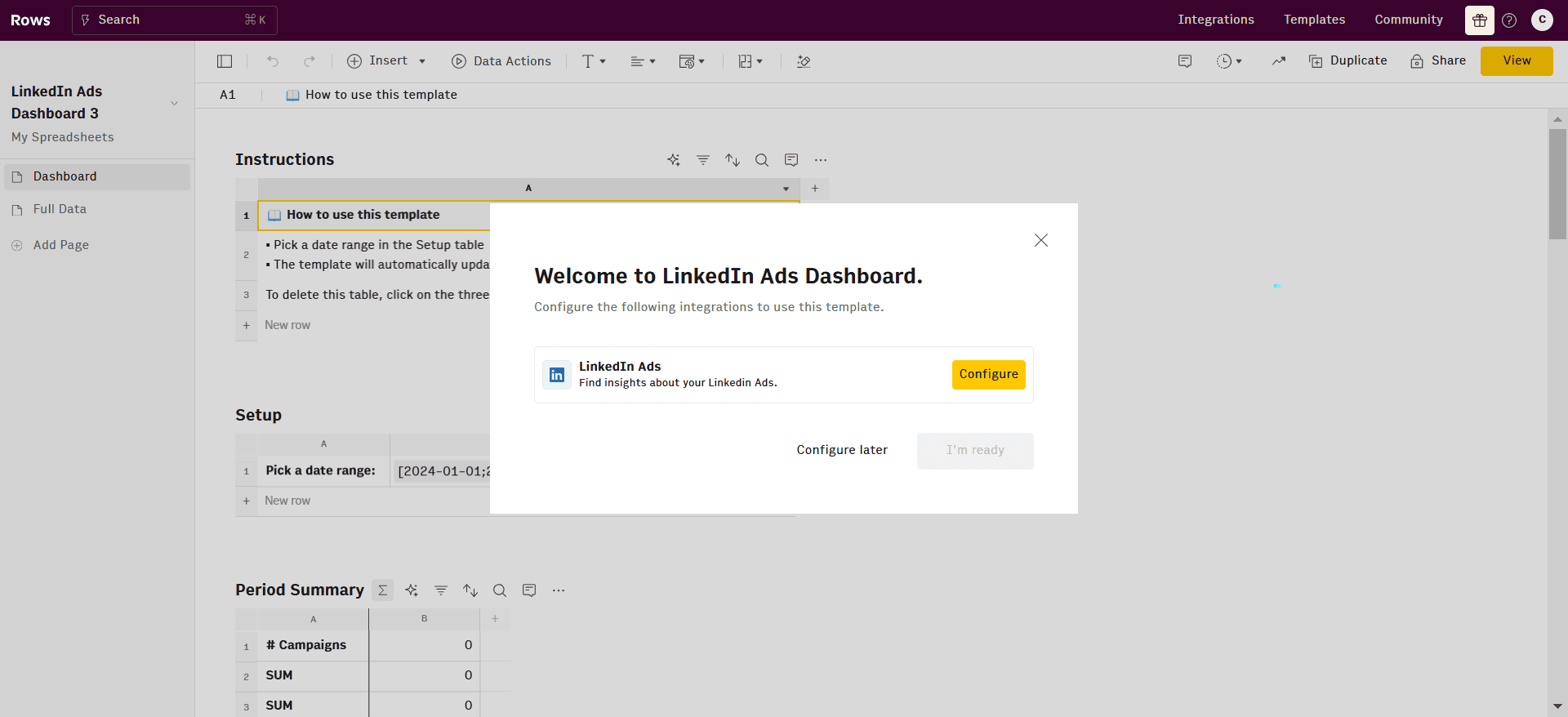Image resolution: width=1568 pixels, height=717 pixels.
Task: Select the '# Campaigns' cell
Action: pos(313,645)
